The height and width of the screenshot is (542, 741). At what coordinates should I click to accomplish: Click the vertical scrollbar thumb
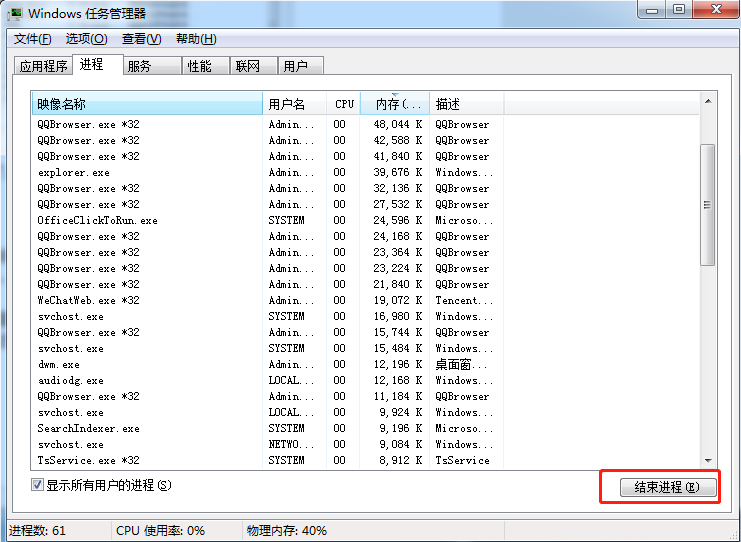708,205
